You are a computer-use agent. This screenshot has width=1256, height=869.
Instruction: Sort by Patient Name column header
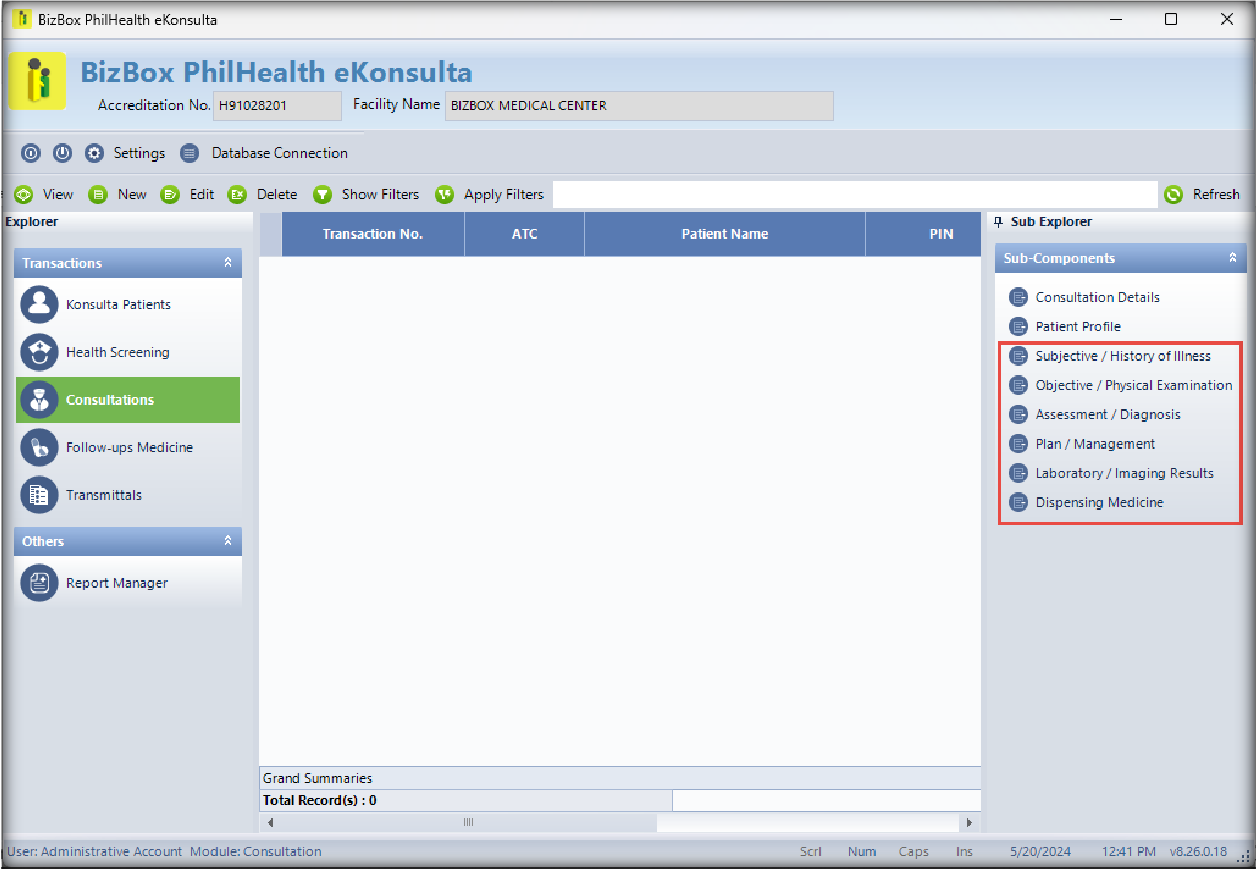[x=724, y=234]
